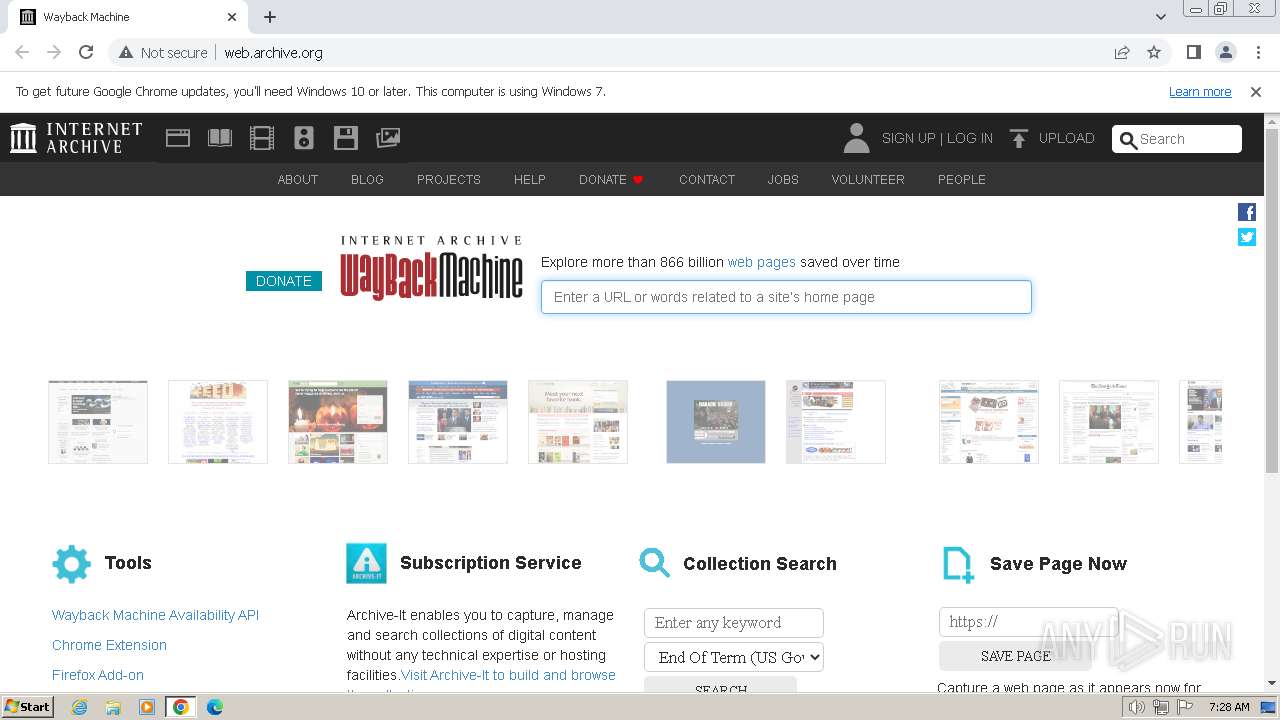The height and width of the screenshot is (720, 1280).
Task: Click the UPLOAD link text
Action: (1067, 138)
